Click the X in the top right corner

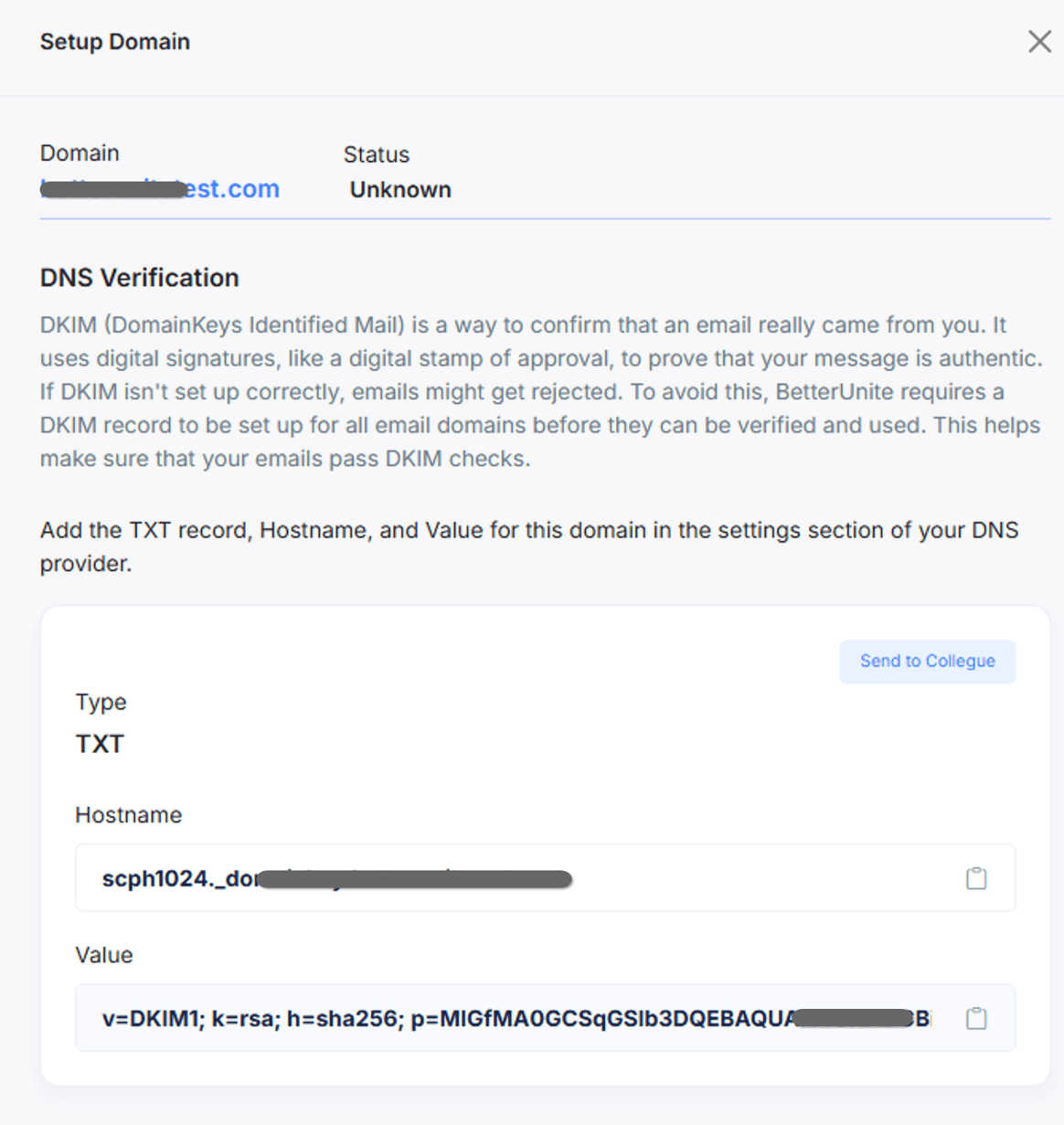(x=1039, y=41)
